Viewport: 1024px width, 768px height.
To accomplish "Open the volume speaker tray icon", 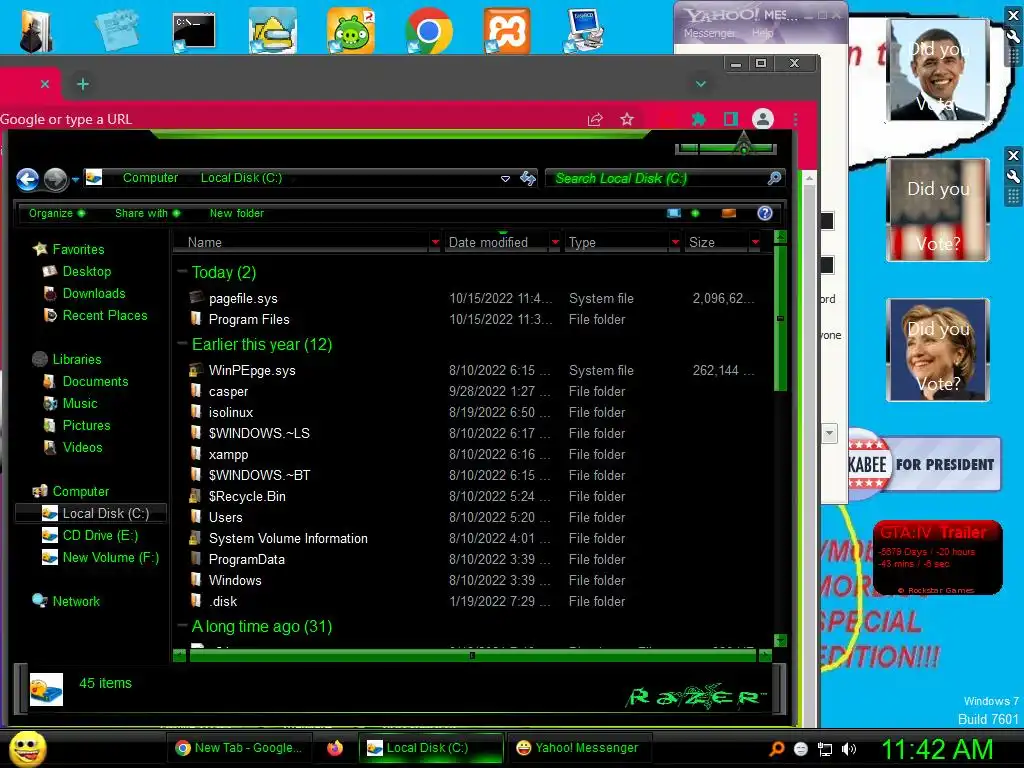I will 849,749.
